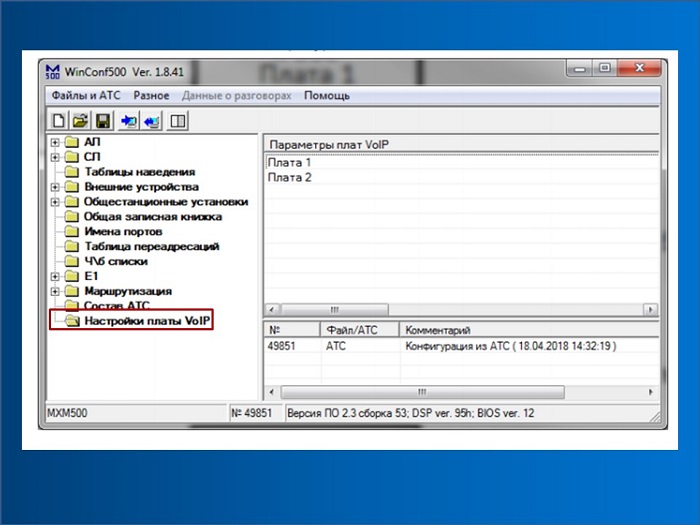Expand the Внешние устройства node
This screenshot has width=700, height=525.
coord(55,187)
